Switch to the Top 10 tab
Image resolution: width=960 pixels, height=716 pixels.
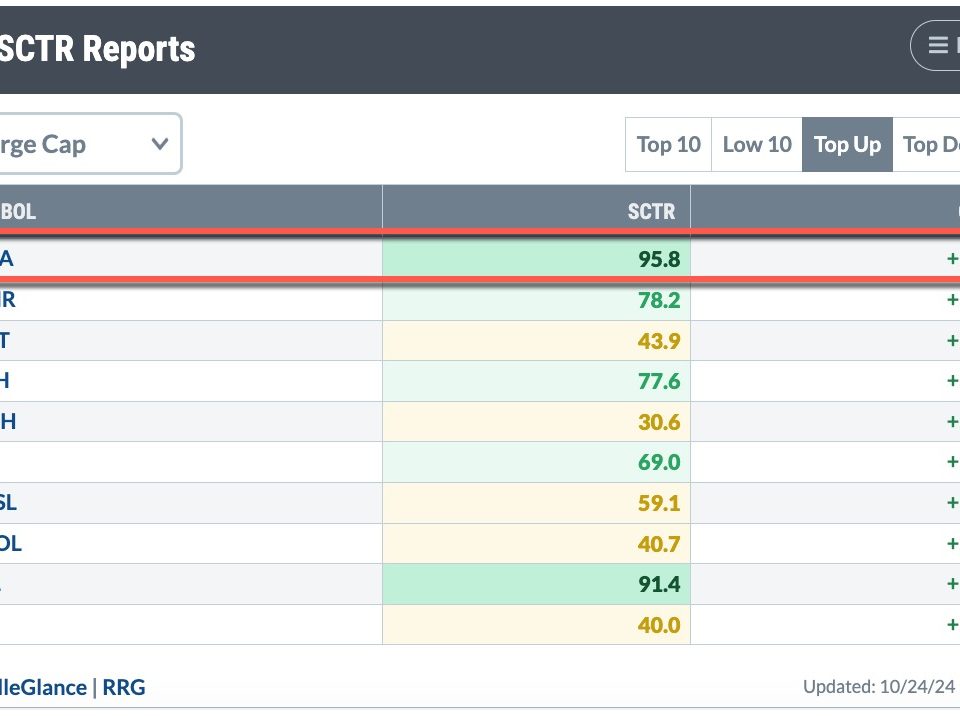668,145
